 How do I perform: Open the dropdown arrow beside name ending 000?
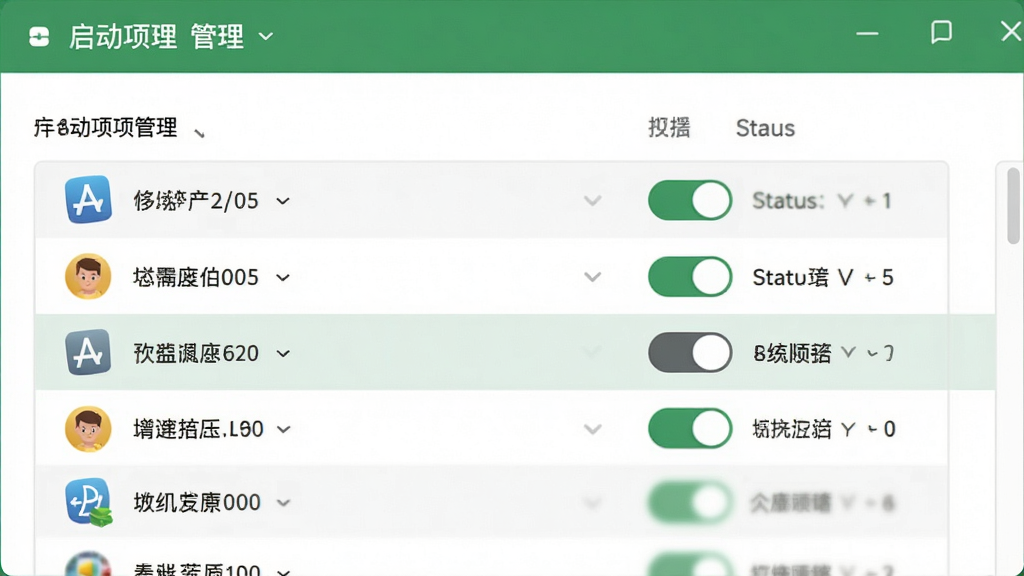[283, 503]
